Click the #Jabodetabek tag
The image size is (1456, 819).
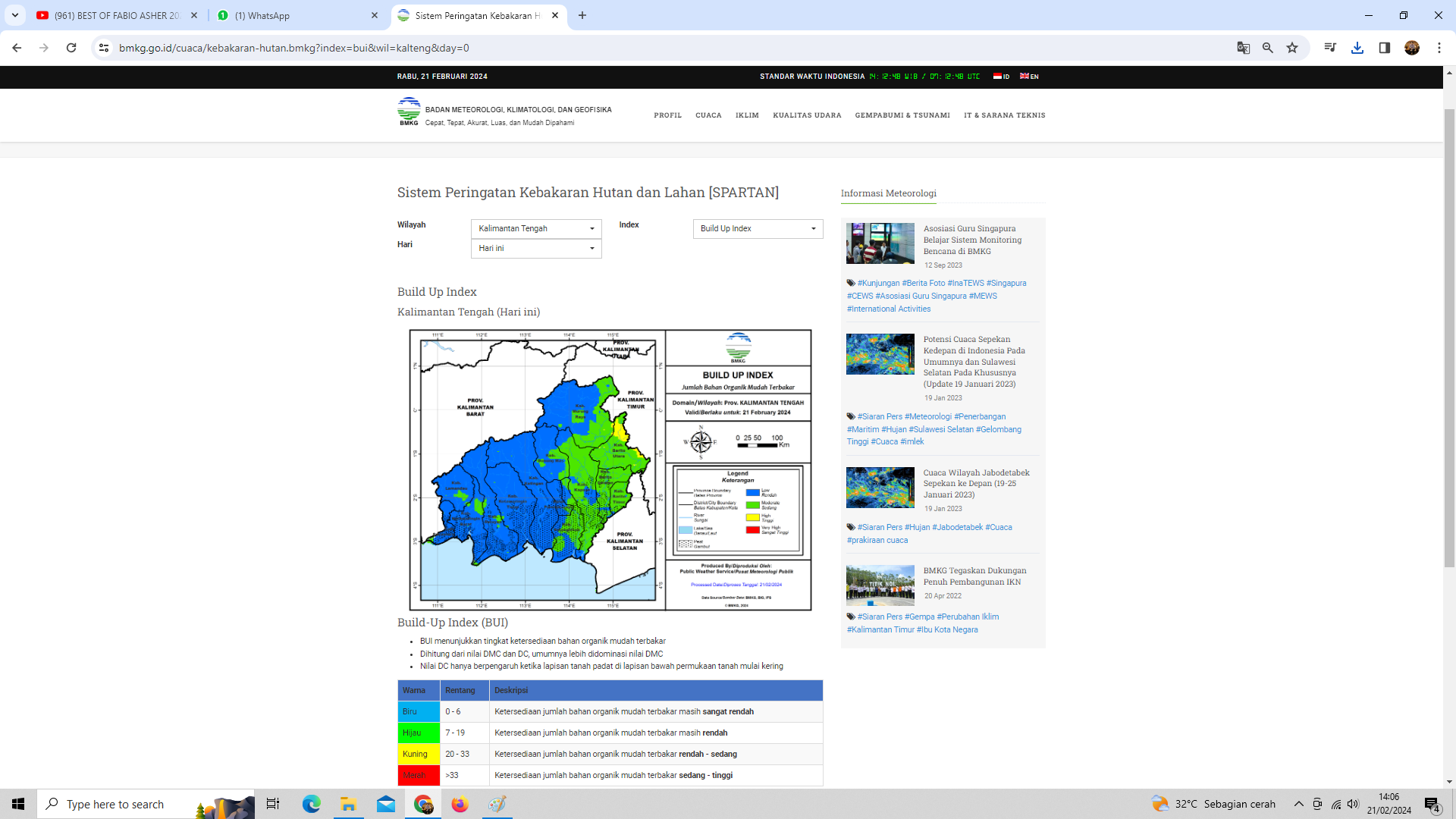(x=957, y=527)
